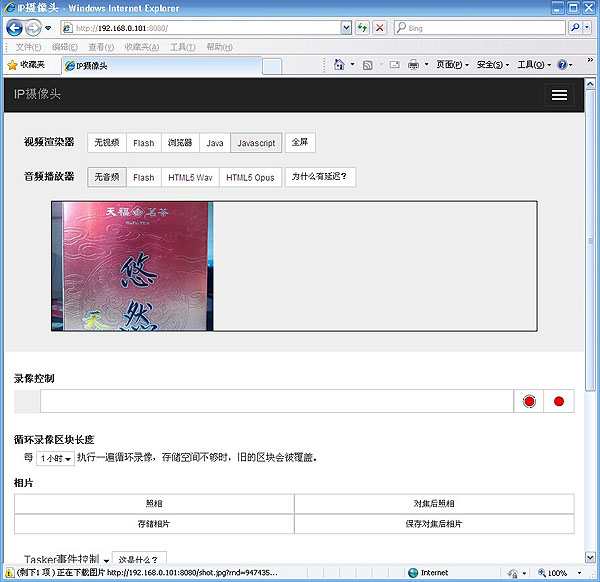Click the 为什么有延迟? button
The image size is (600, 582).
tap(320, 177)
